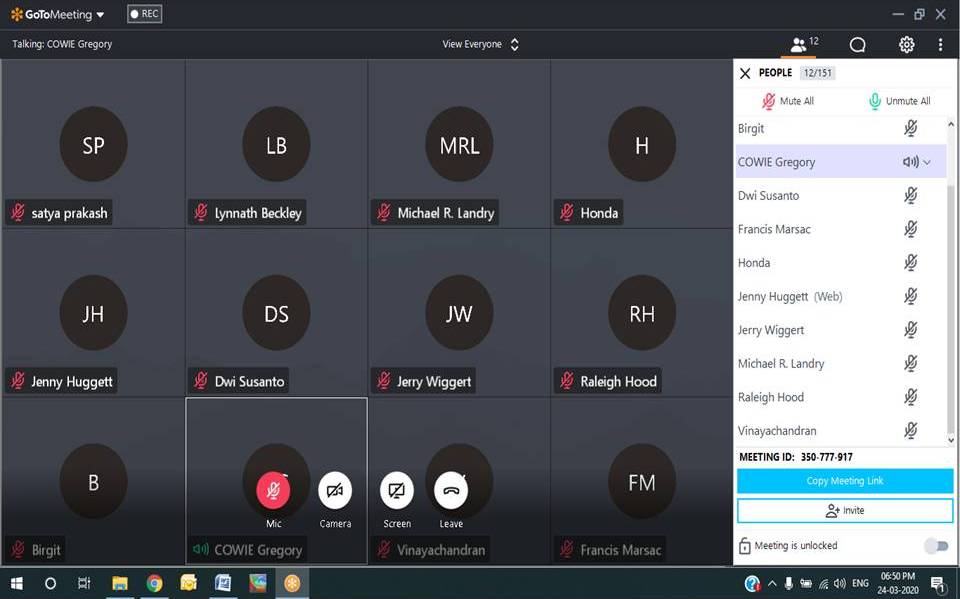
Task: Click the GoToMeeting taskbar icon
Action: [x=292, y=583]
